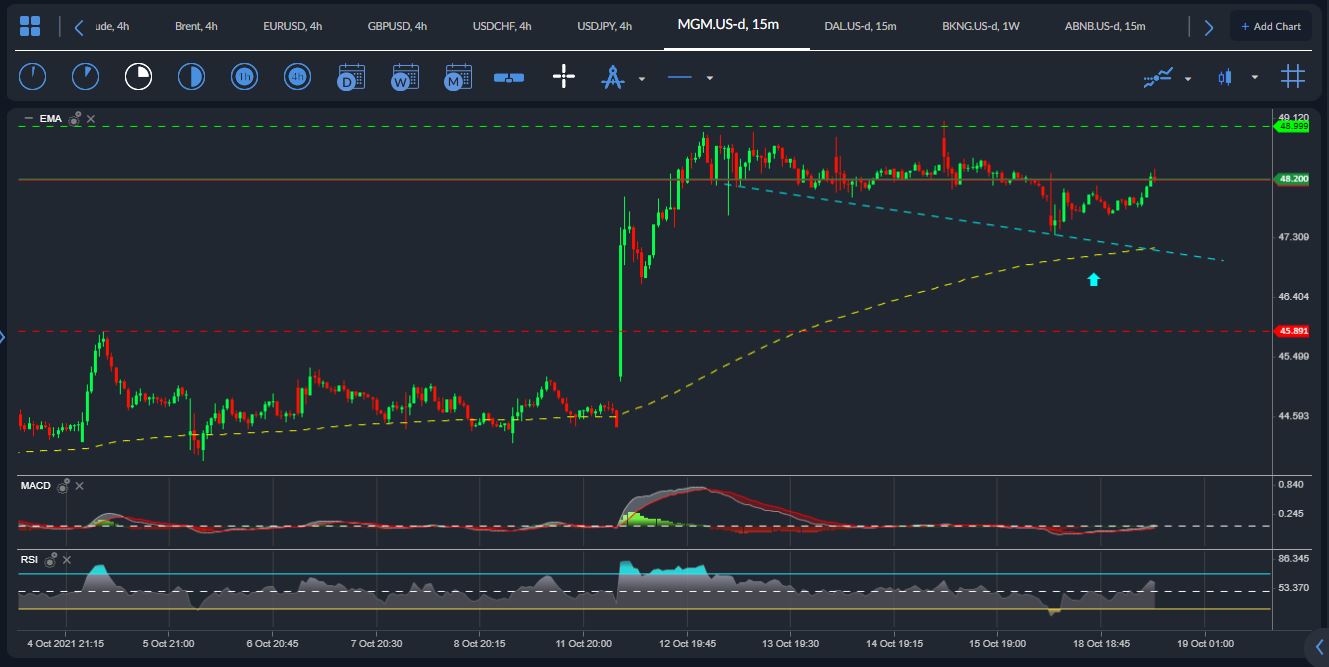Select the 4h timeframe icon
Screen dimensions: 1329x667
pyautogui.click(x=297, y=76)
